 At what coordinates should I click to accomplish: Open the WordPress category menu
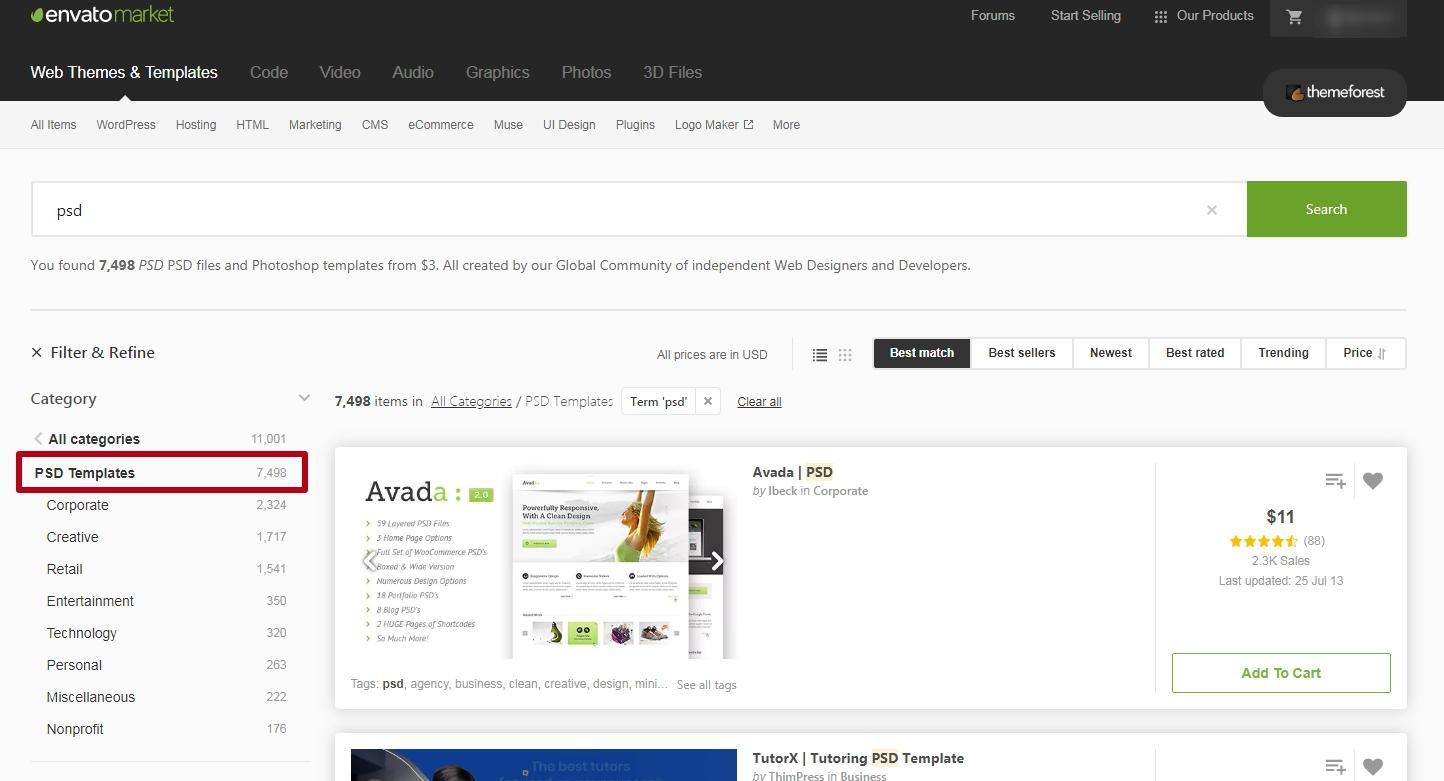pos(126,125)
